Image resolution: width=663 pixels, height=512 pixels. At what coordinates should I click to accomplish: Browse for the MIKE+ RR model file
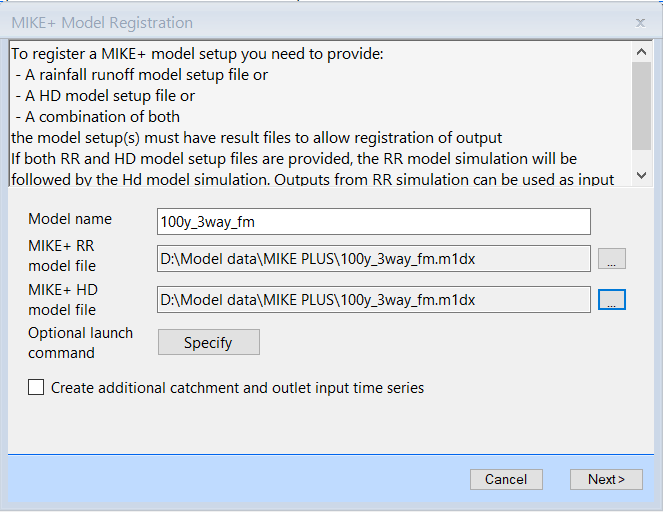pos(611,259)
